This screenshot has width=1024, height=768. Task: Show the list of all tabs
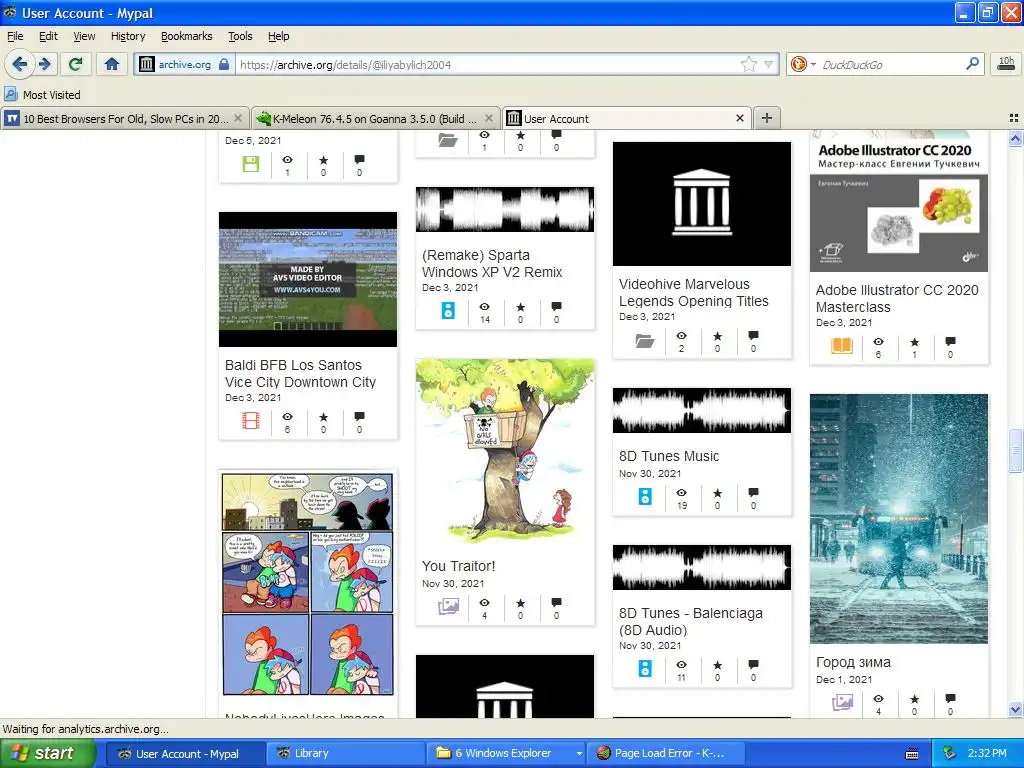(x=1014, y=118)
